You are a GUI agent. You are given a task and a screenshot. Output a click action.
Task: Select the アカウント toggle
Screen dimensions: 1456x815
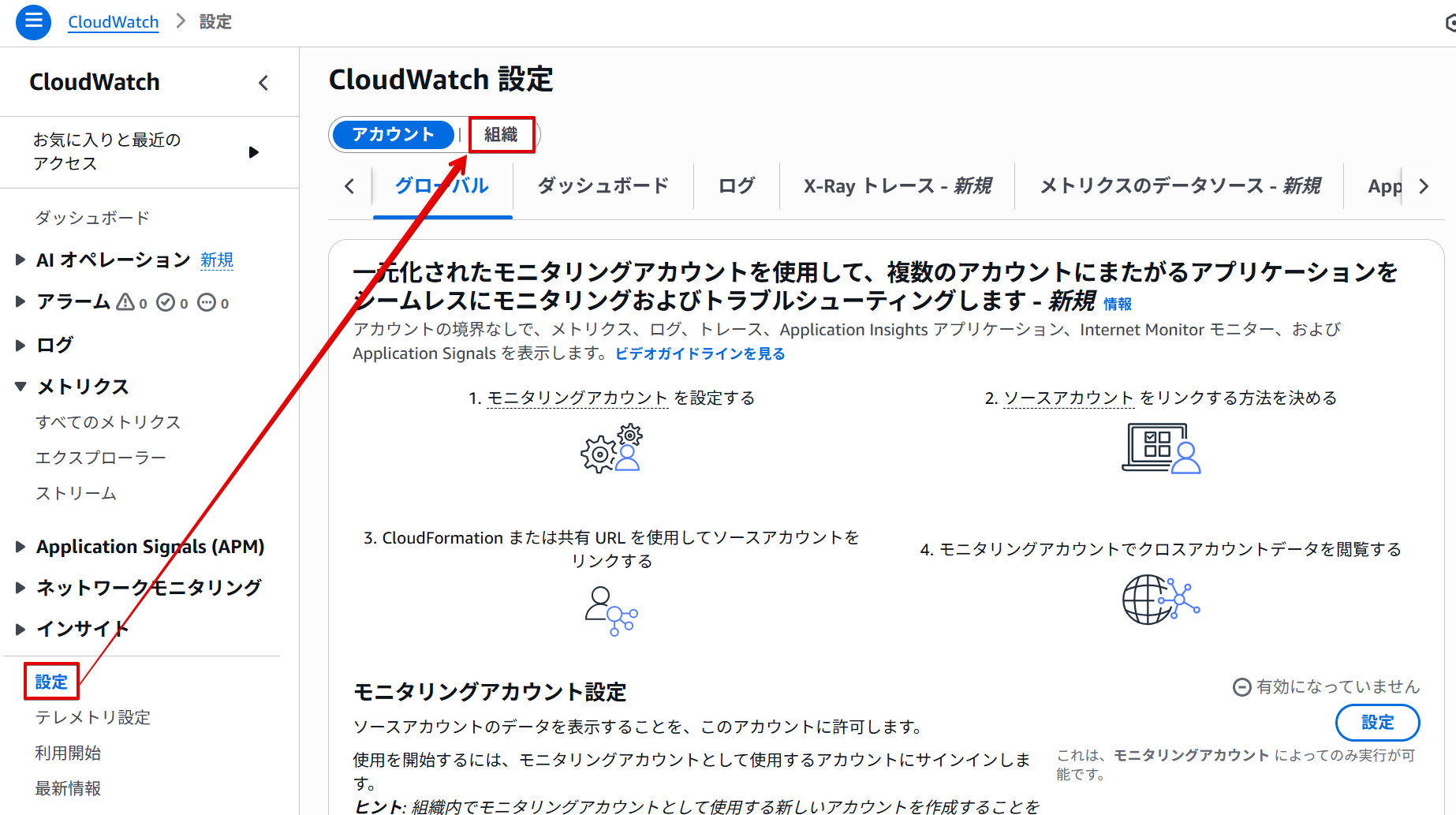[393, 135]
